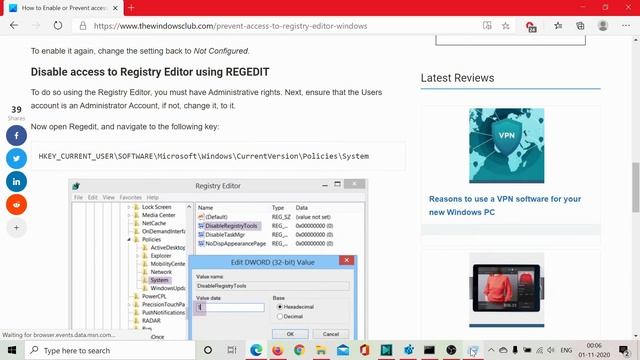
Task: Open browser Settings and more menu
Action: click(626, 25)
